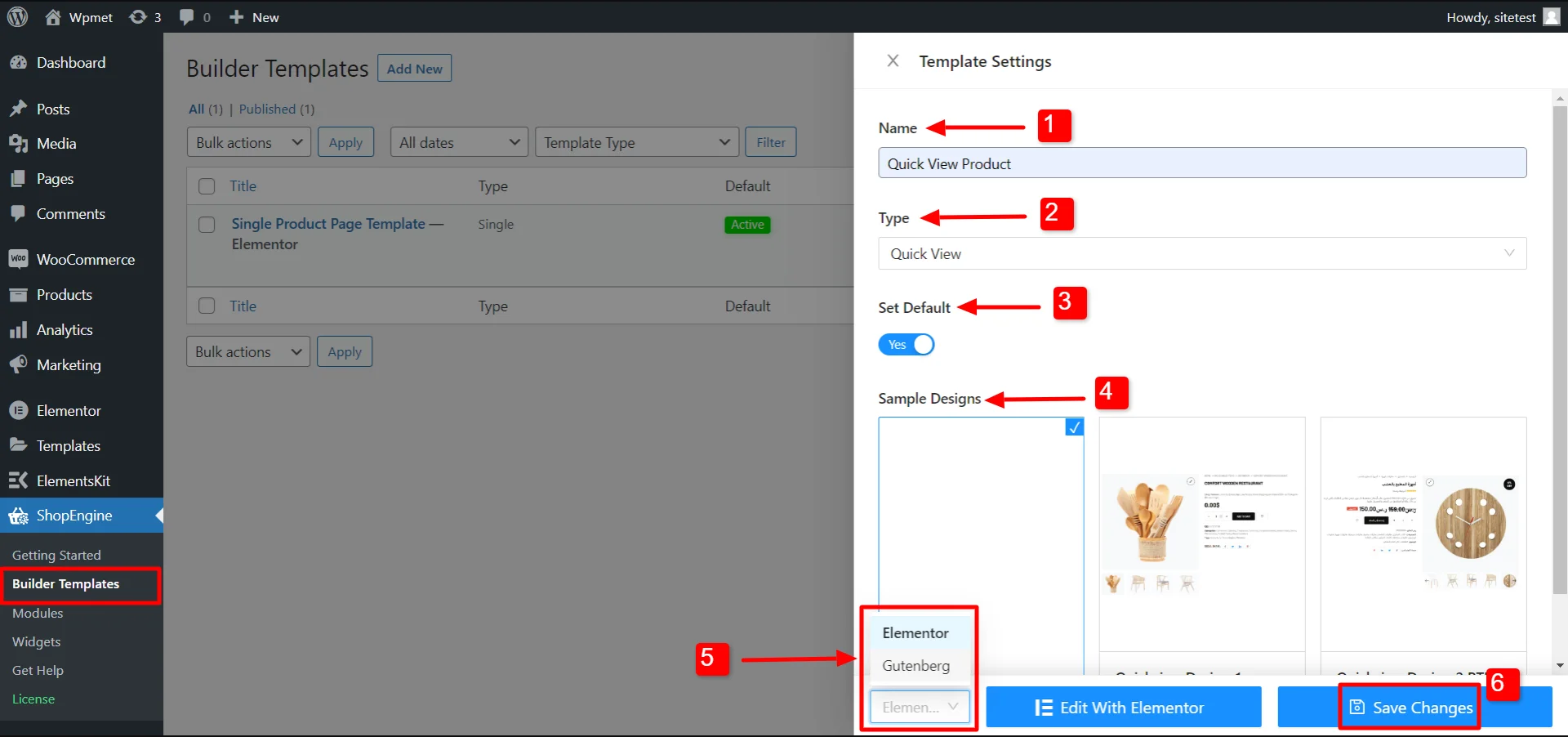The image size is (1568, 737).
Task: Uncheck the first sample design selection
Action: (1073, 427)
